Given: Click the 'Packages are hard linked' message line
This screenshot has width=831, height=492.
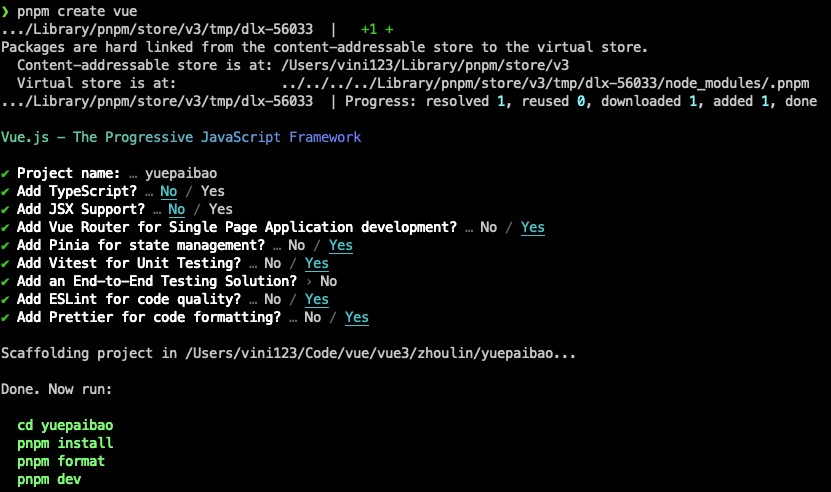Looking at the screenshot, I should (324, 47).
